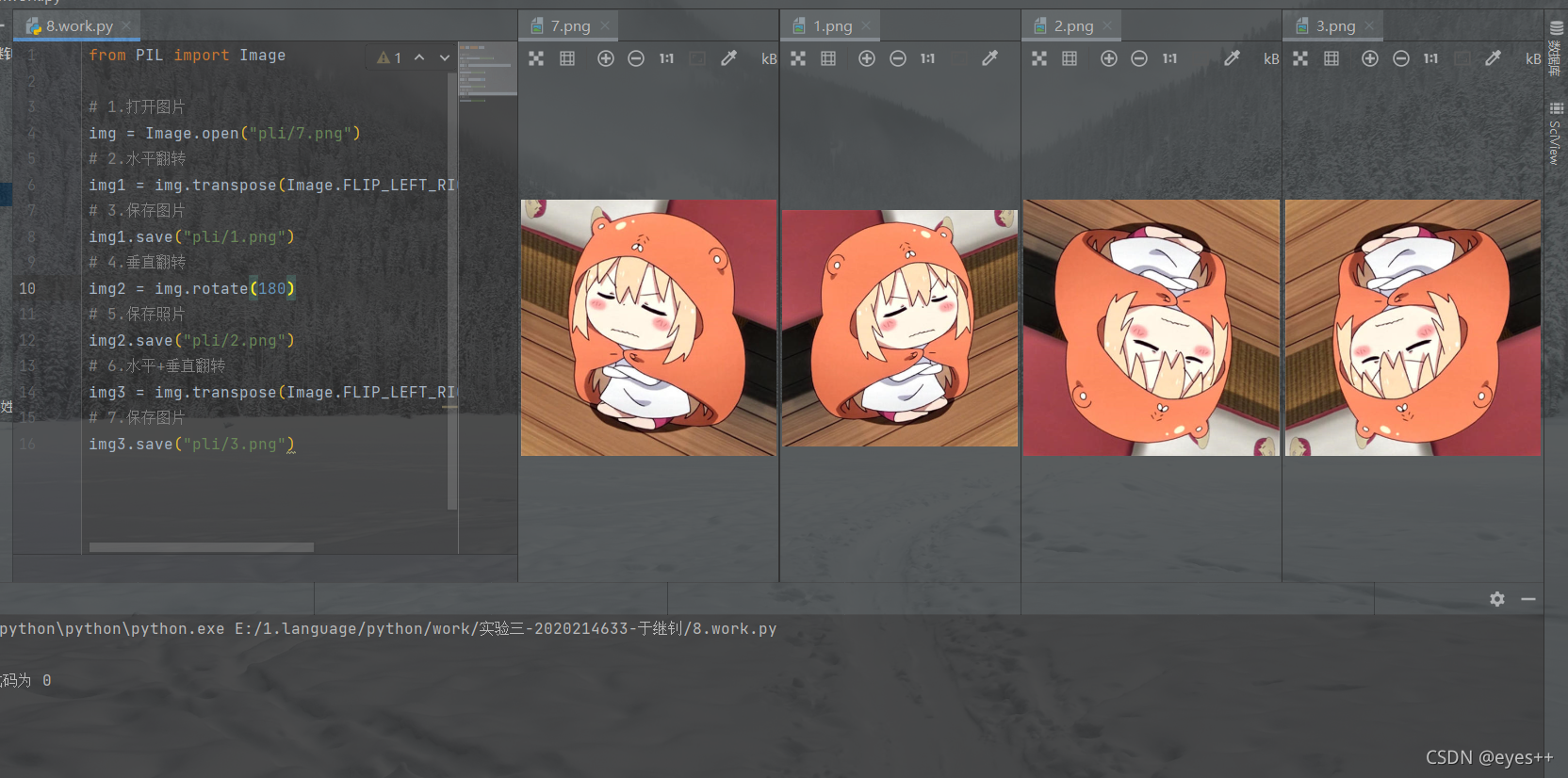Activate color picker in 1.png viewer
Image resolution: width=1568 pixels, height=778 pixels.
989,58
